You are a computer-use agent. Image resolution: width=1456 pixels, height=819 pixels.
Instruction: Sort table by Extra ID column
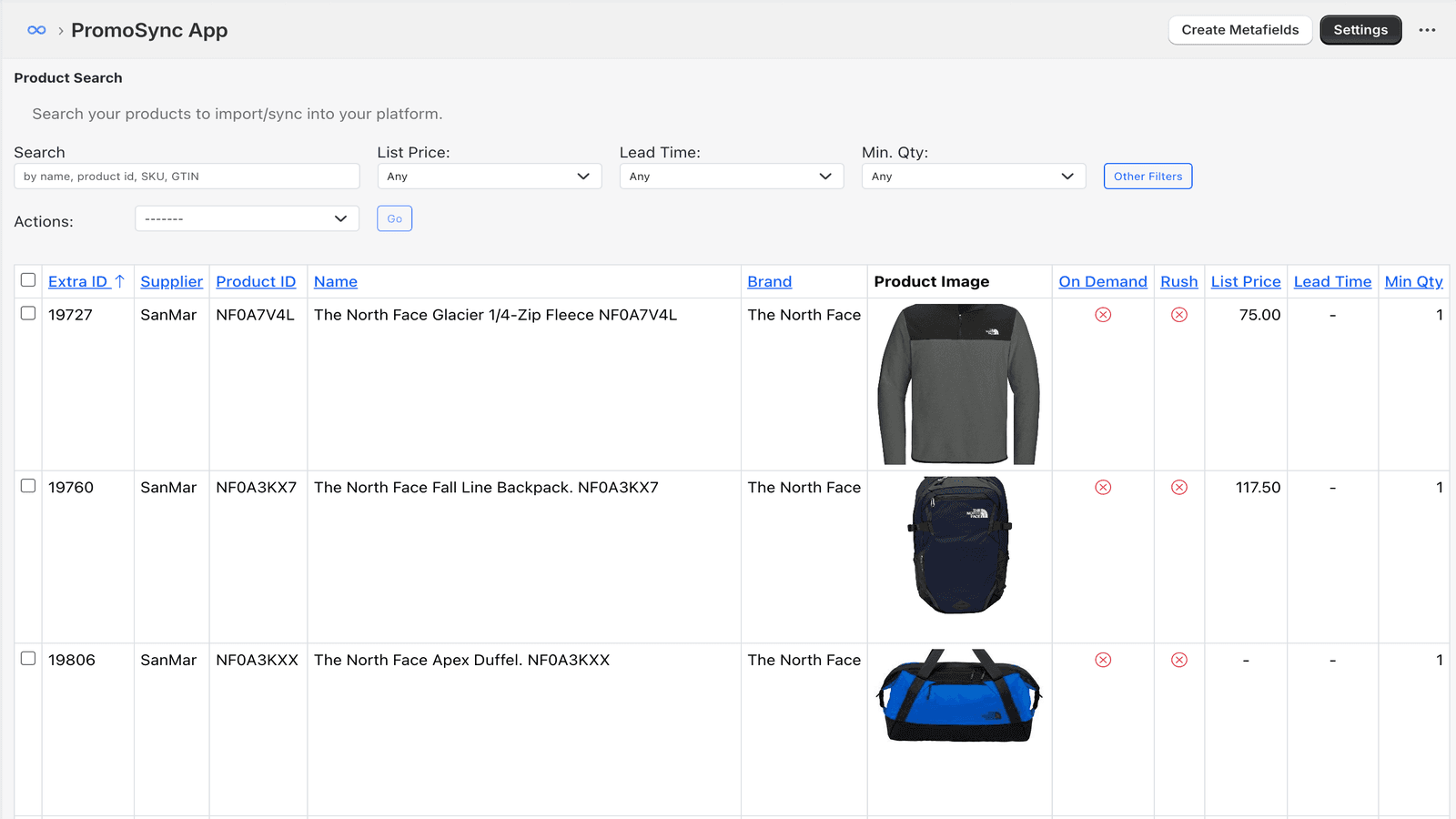pos(78,282)
